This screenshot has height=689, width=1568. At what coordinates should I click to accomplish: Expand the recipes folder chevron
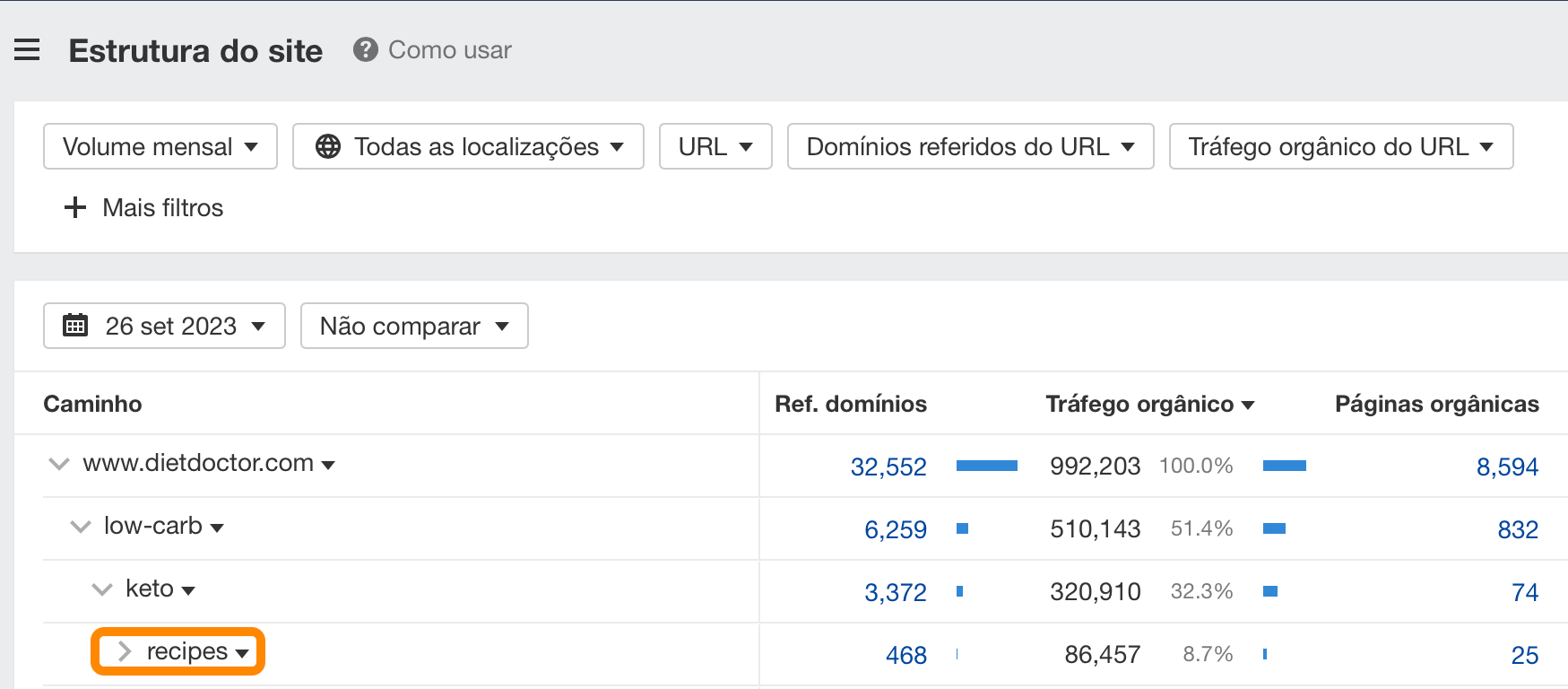point(125,651)
